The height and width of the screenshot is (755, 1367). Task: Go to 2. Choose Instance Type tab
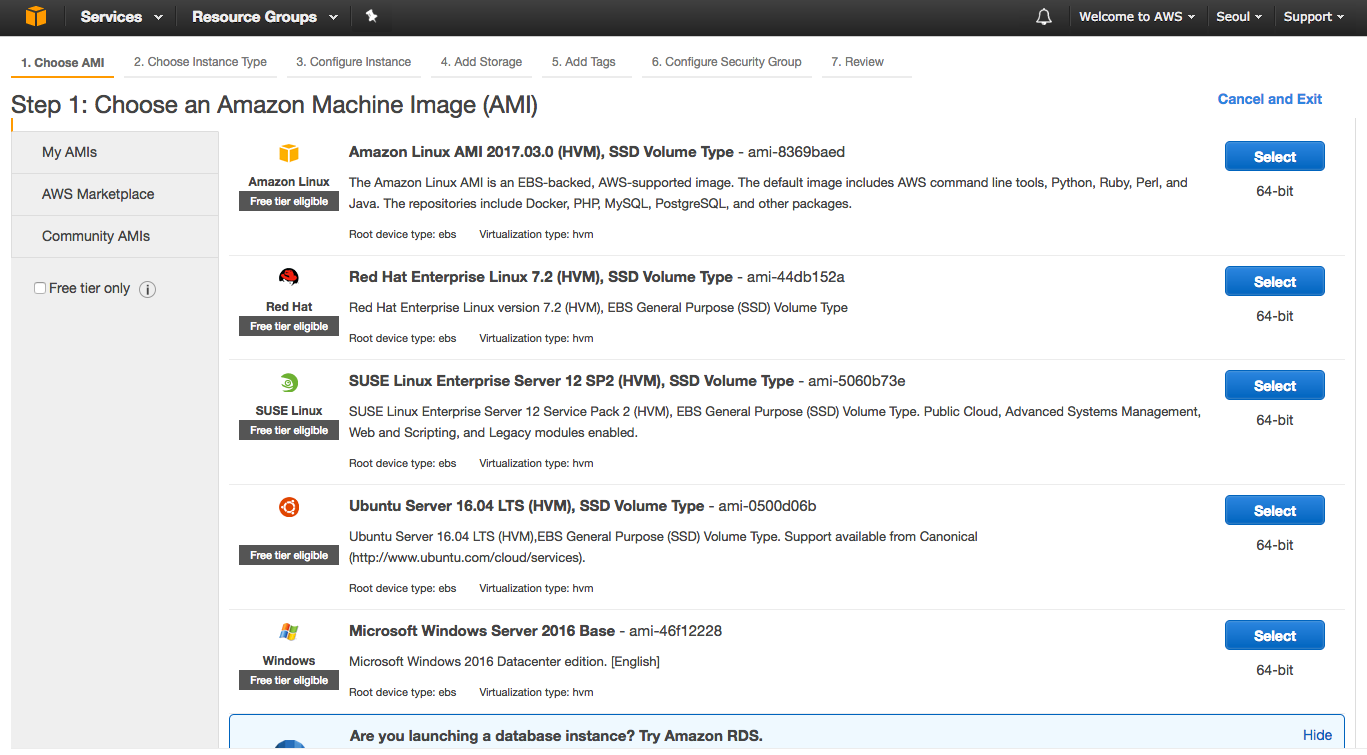pyautogui.click(x=200, y=62)
